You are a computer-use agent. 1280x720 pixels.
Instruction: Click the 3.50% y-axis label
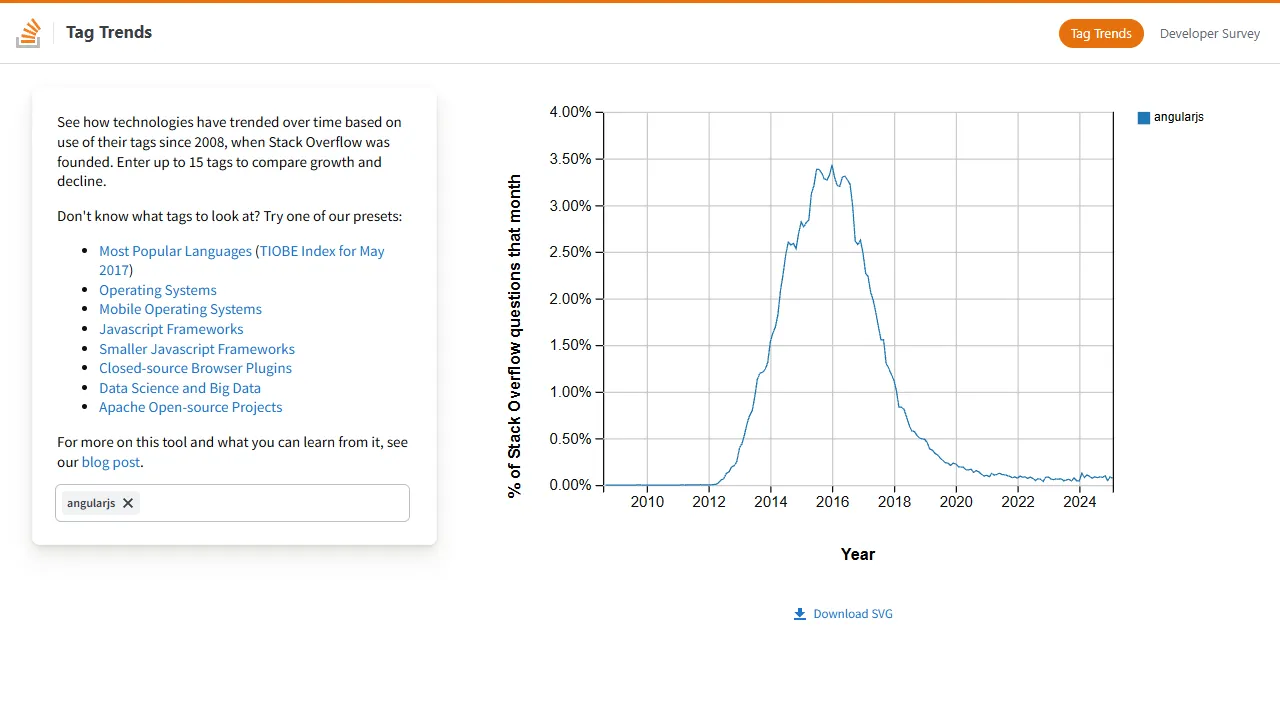point(570,159)
